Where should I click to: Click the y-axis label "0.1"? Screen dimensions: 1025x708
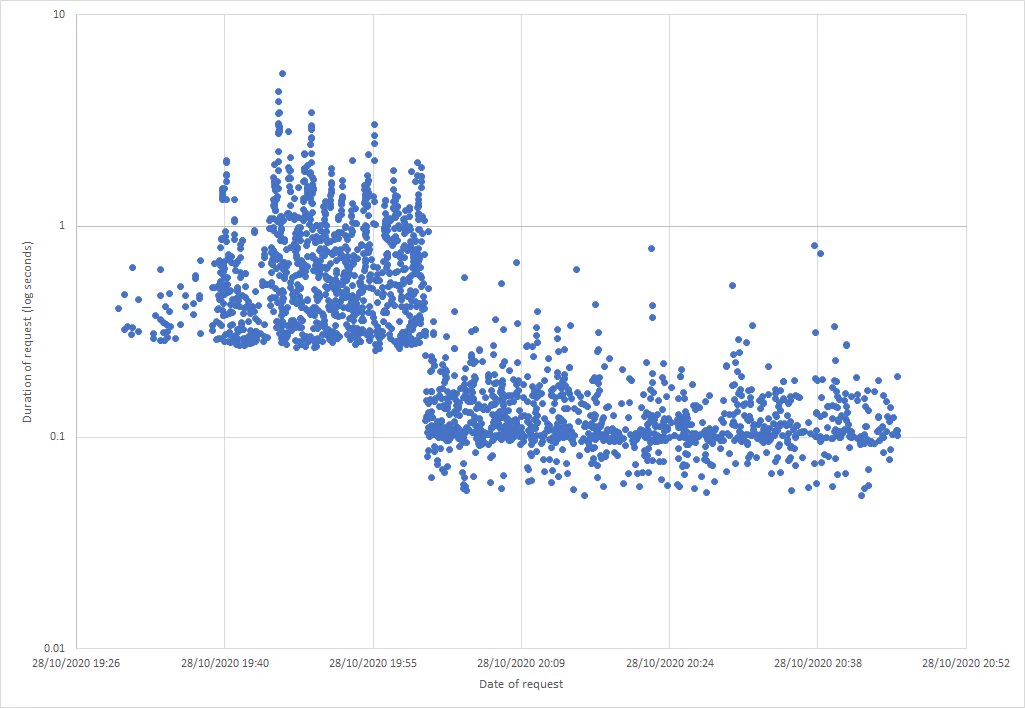[x=58, y=437]
